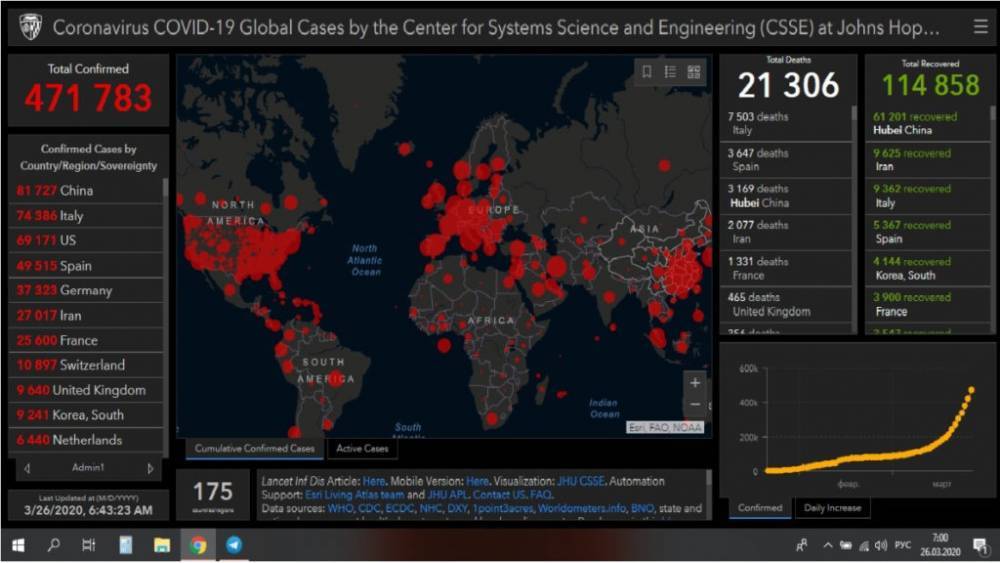Image resolution: width=1000 pixels, height=563 pixels.
Task: Select the Cumulative Confirmed Cases tab
Action: coord(254,449)
